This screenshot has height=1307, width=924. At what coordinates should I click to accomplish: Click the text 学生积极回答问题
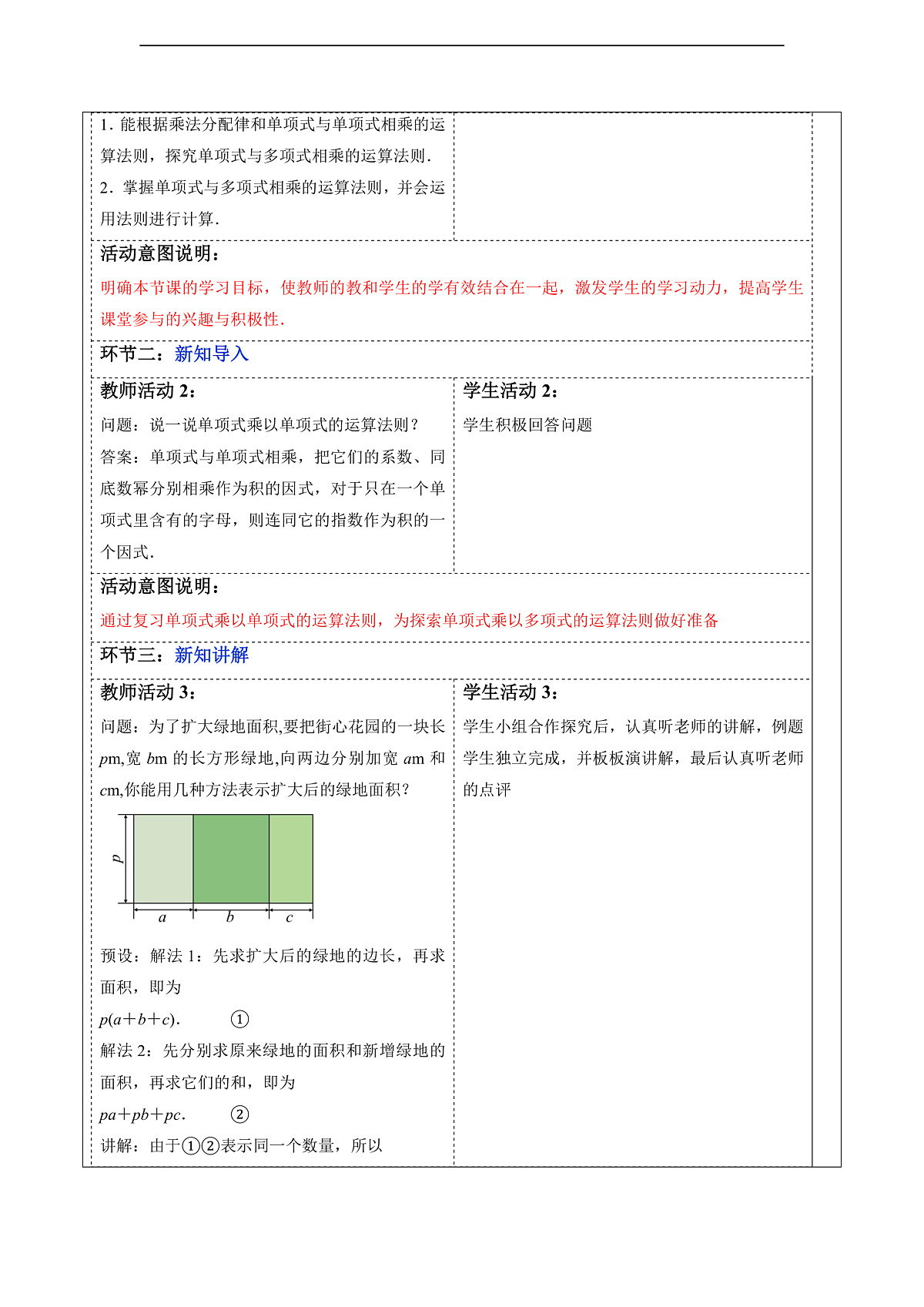pos(527,425)
